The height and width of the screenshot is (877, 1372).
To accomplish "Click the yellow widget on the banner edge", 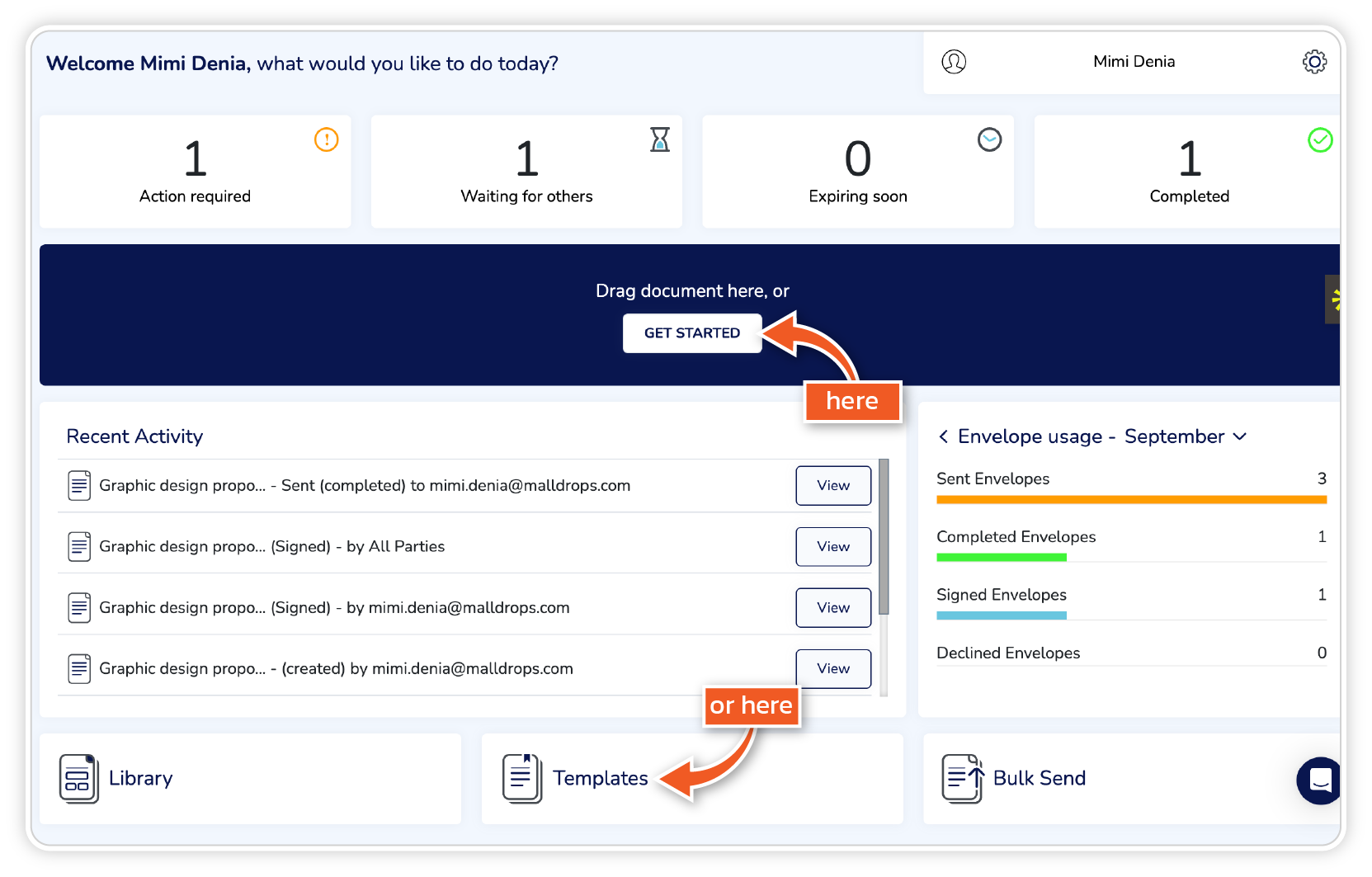I will pyautogui.click(x=1332, y=299).
